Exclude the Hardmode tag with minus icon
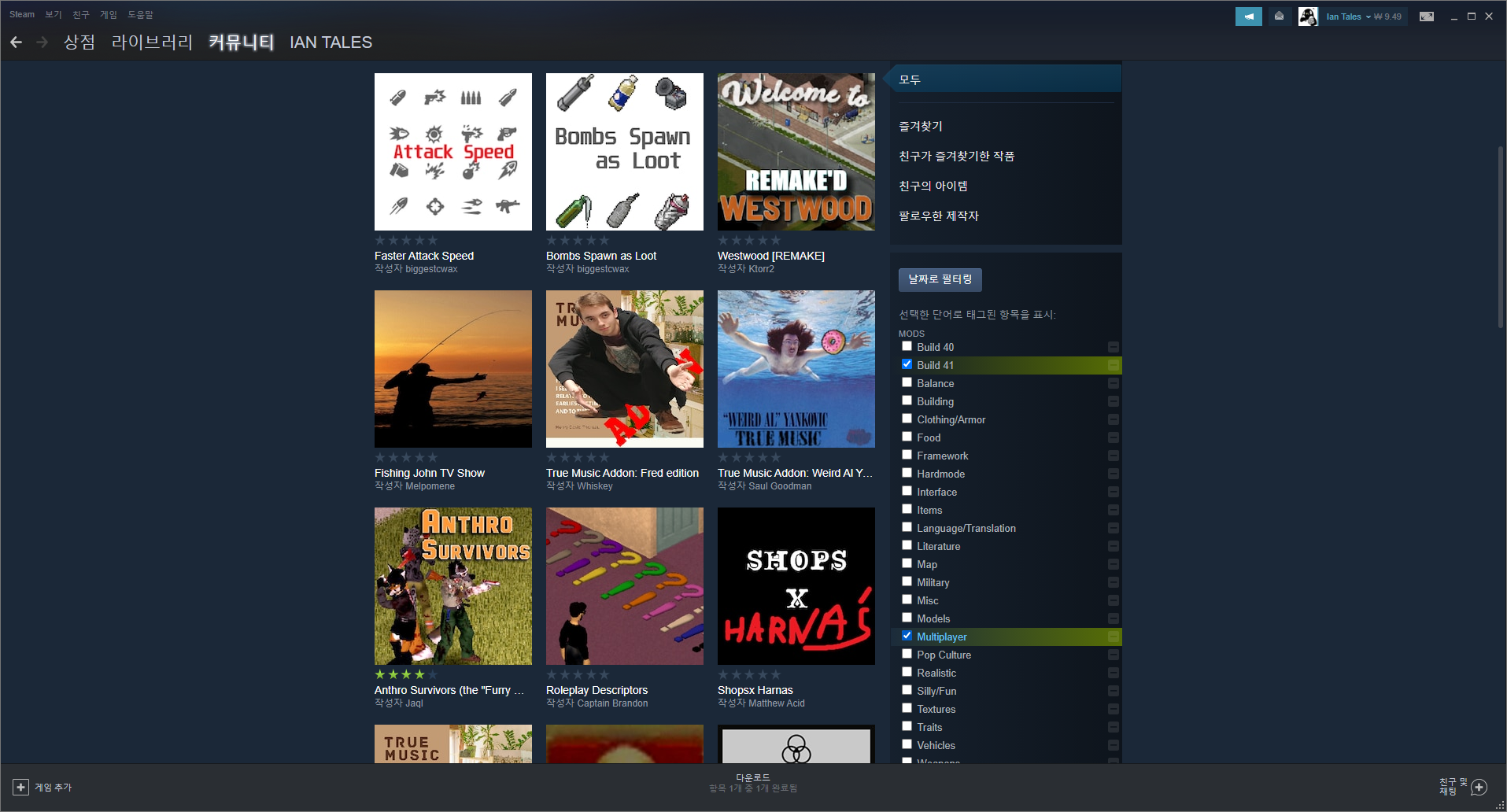 tap(1113, 474)
